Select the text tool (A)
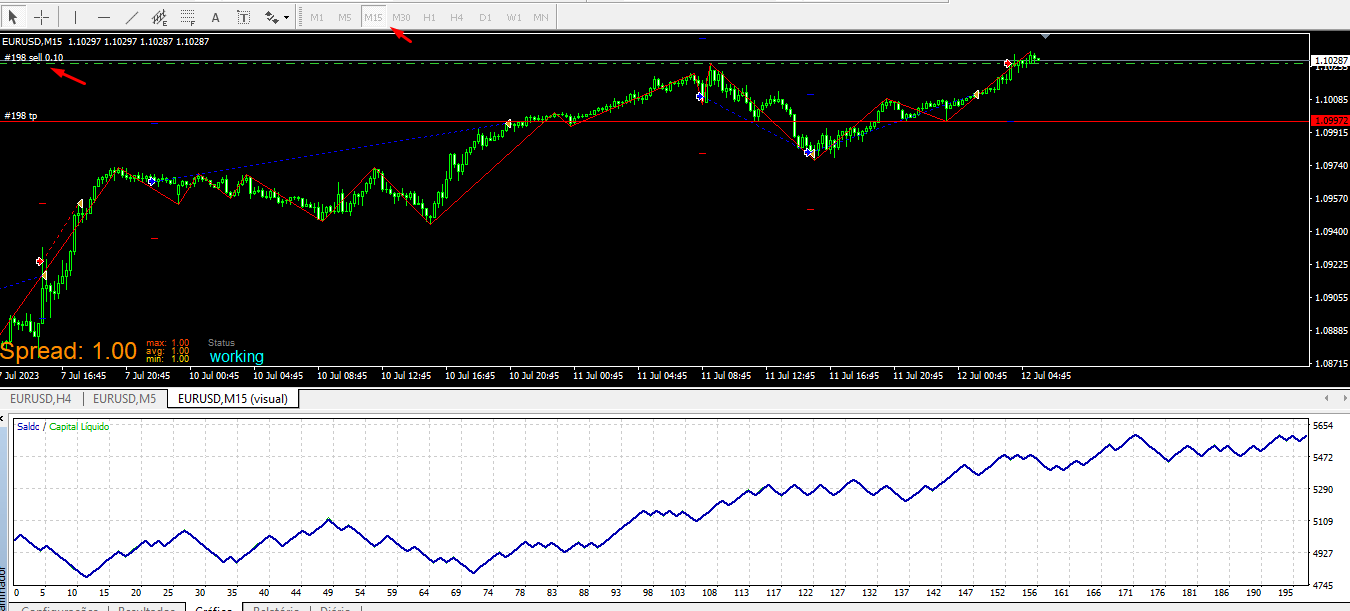 215,17
